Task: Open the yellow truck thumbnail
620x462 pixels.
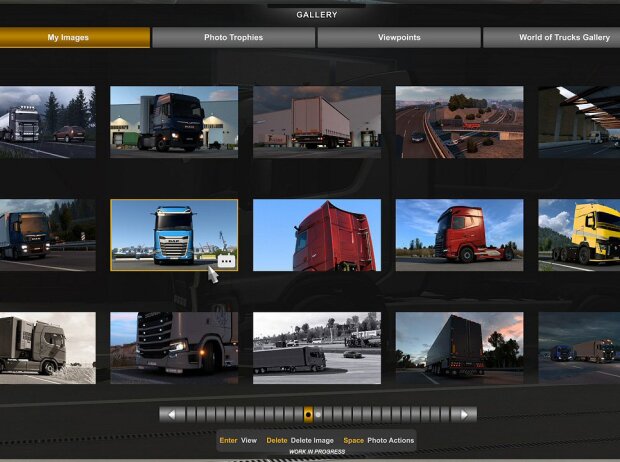Action: (579, 235)
